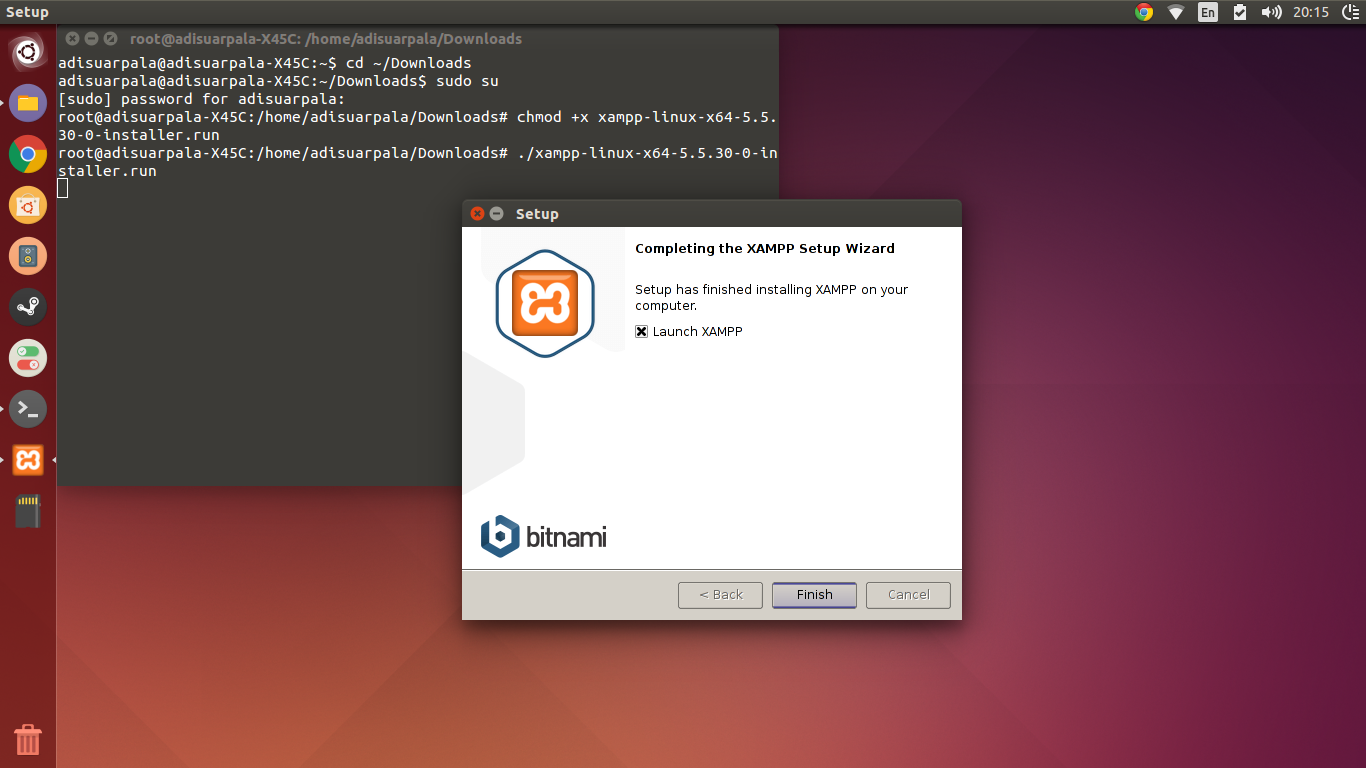
Task: Open the SD card device icon
Action: pos(28,511)
